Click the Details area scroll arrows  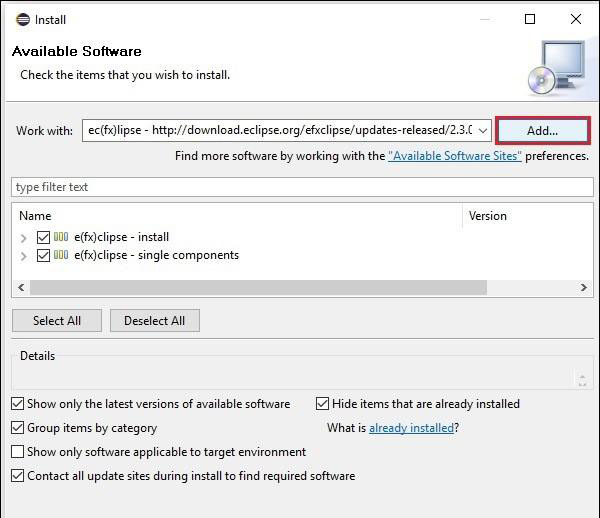tap(582, 380)
